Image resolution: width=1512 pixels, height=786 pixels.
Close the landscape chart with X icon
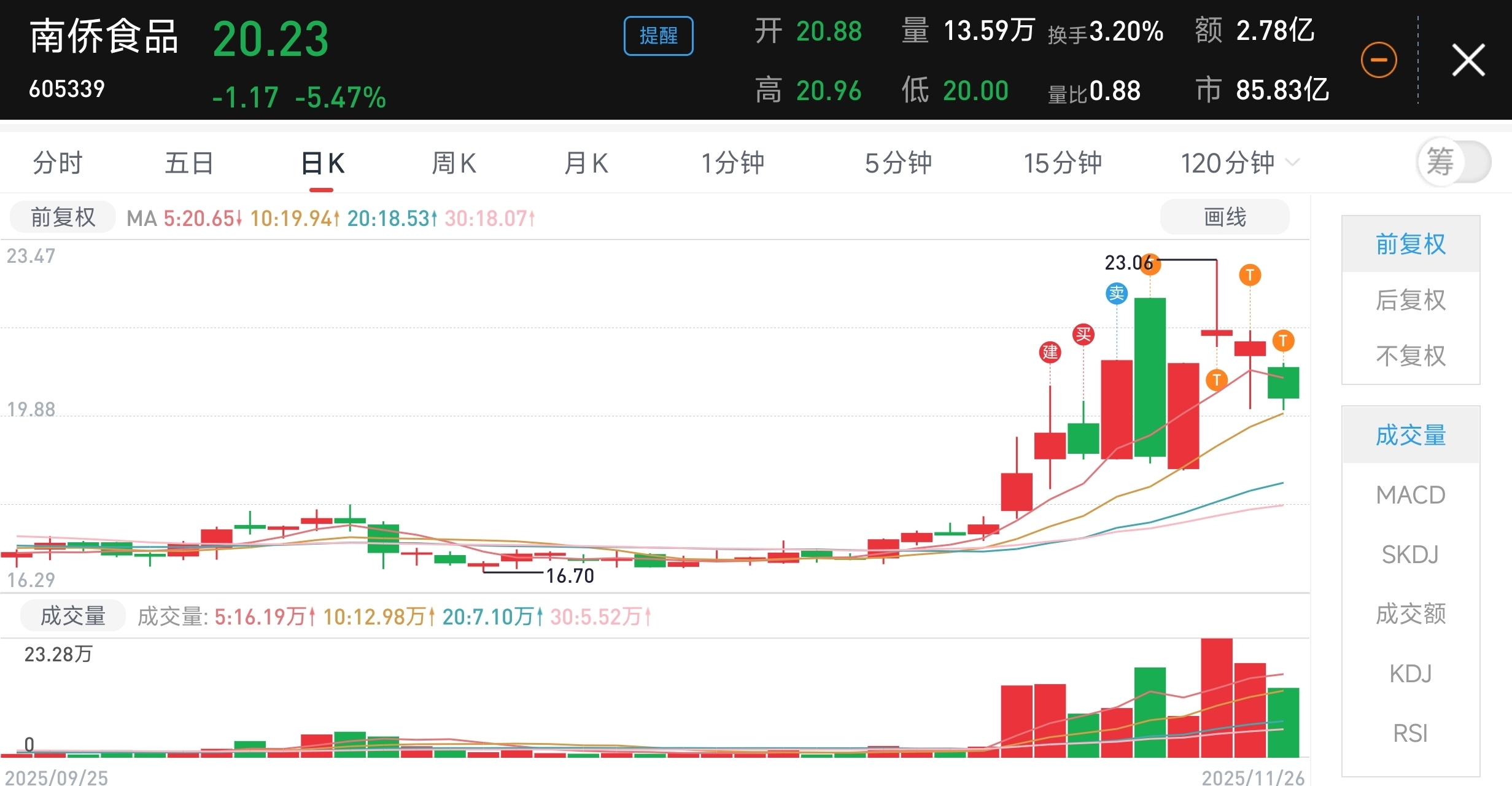tap(1468, 60)
